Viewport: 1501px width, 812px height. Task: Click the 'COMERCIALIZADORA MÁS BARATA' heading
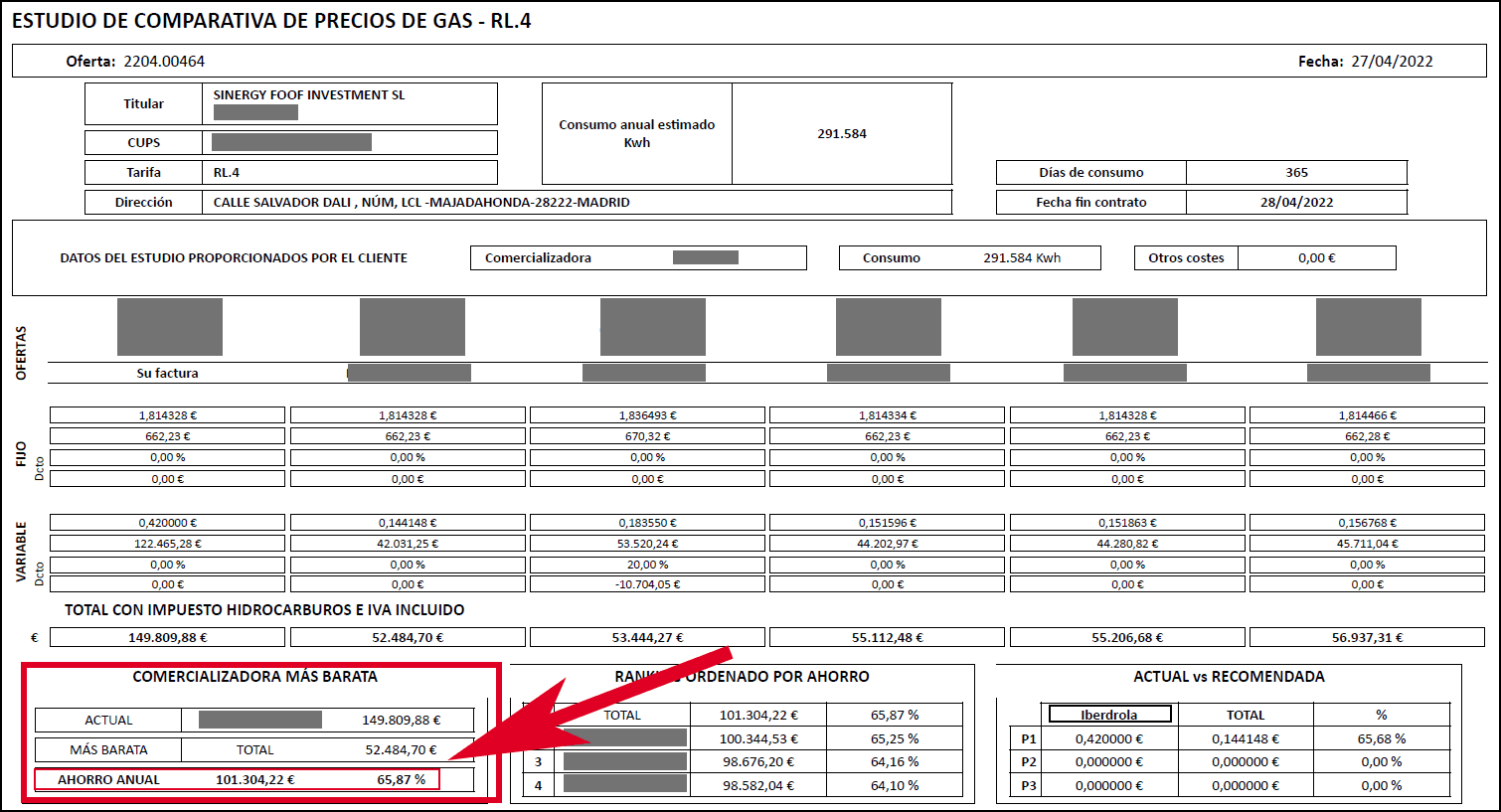pos(255,677)
